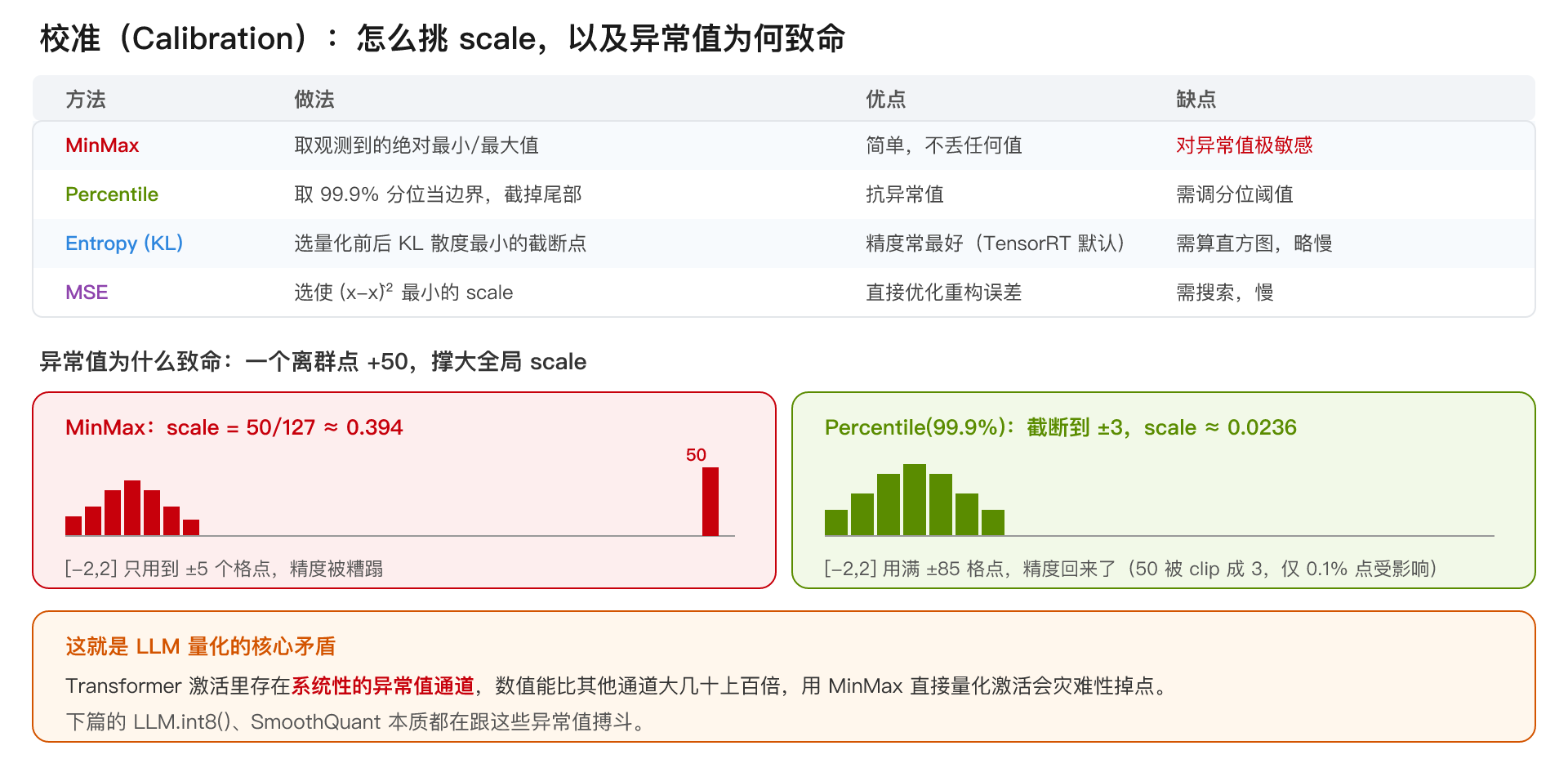
Task: Select the caption "[−2,2] 只用到 ±5 个格点，精度被糟蹋"
Action: pyautogui.click(x=224, y=569)
